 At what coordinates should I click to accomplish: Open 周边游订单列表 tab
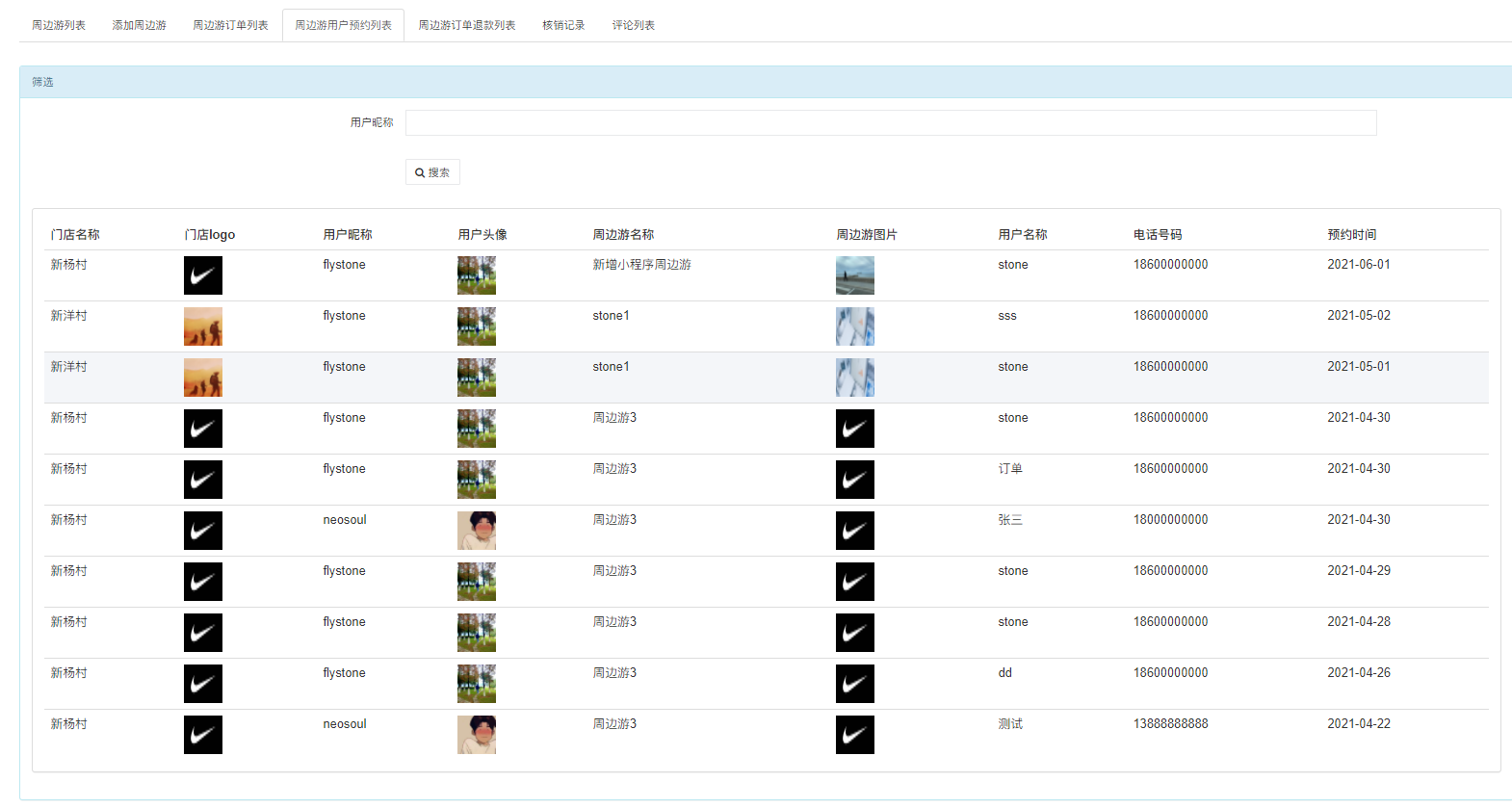click(x=230, y=25)
